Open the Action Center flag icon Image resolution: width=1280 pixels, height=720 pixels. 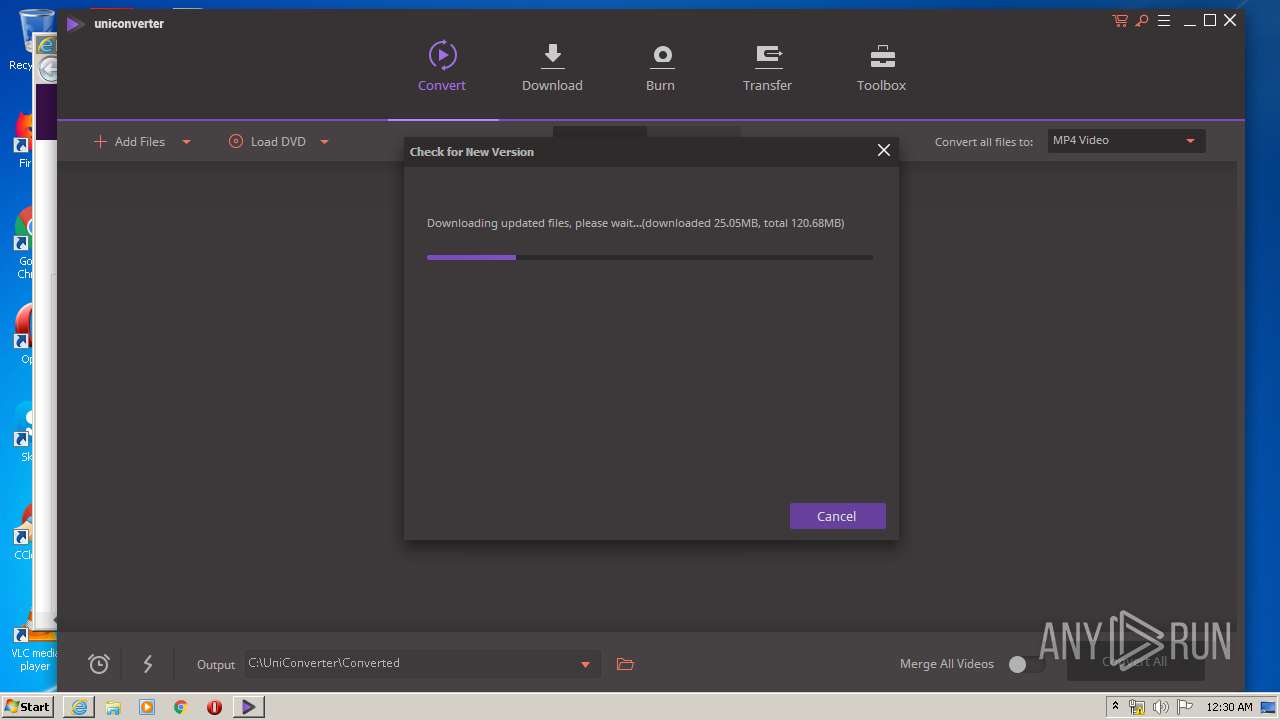(1185, 707)
